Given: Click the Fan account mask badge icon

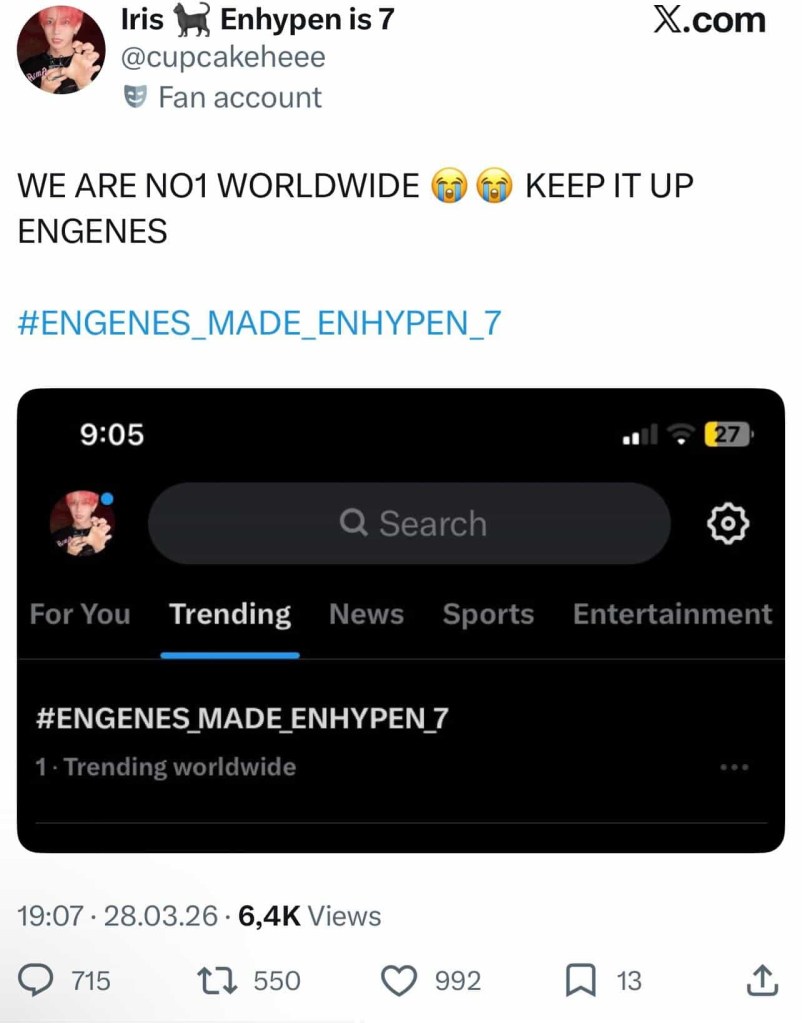Looking at the screenshot, I should (134, 97).
